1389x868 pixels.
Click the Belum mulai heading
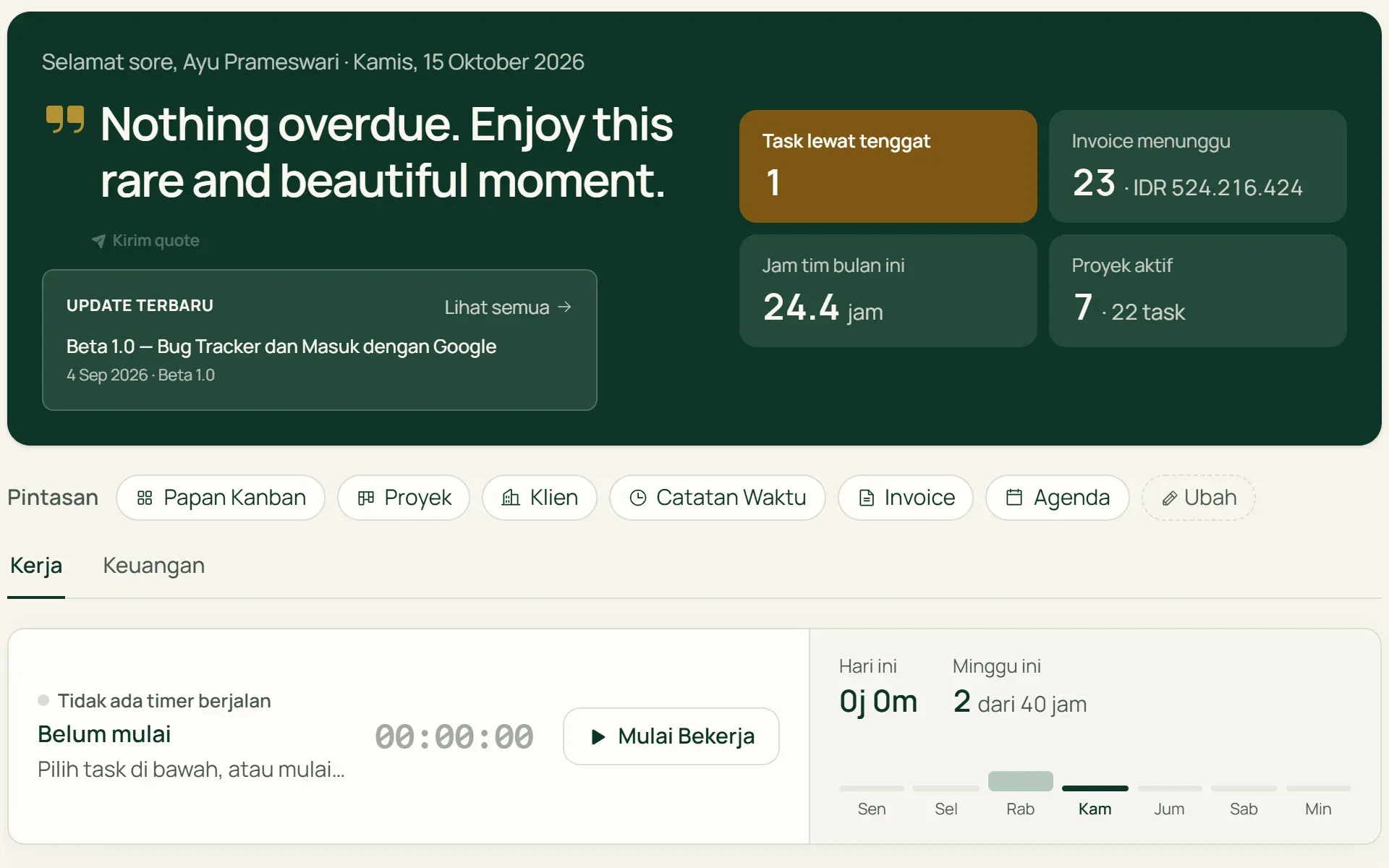point(104,734)
